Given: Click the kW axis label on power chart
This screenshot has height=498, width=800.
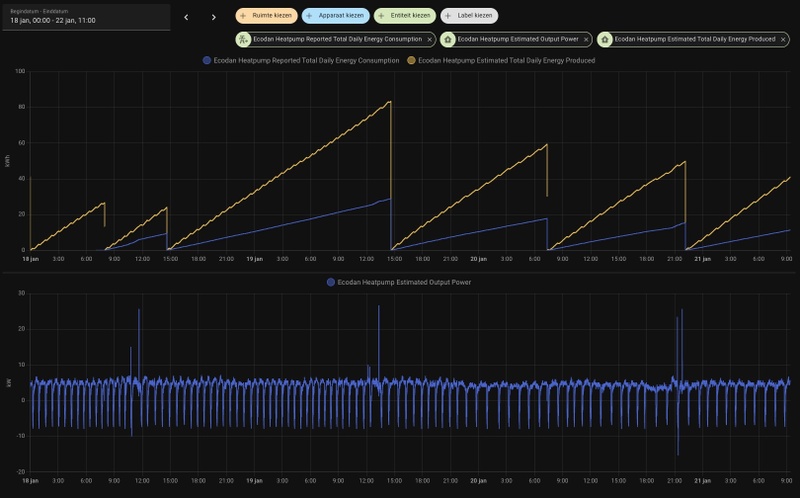Looking at the screenshot, I should (7, 383).
